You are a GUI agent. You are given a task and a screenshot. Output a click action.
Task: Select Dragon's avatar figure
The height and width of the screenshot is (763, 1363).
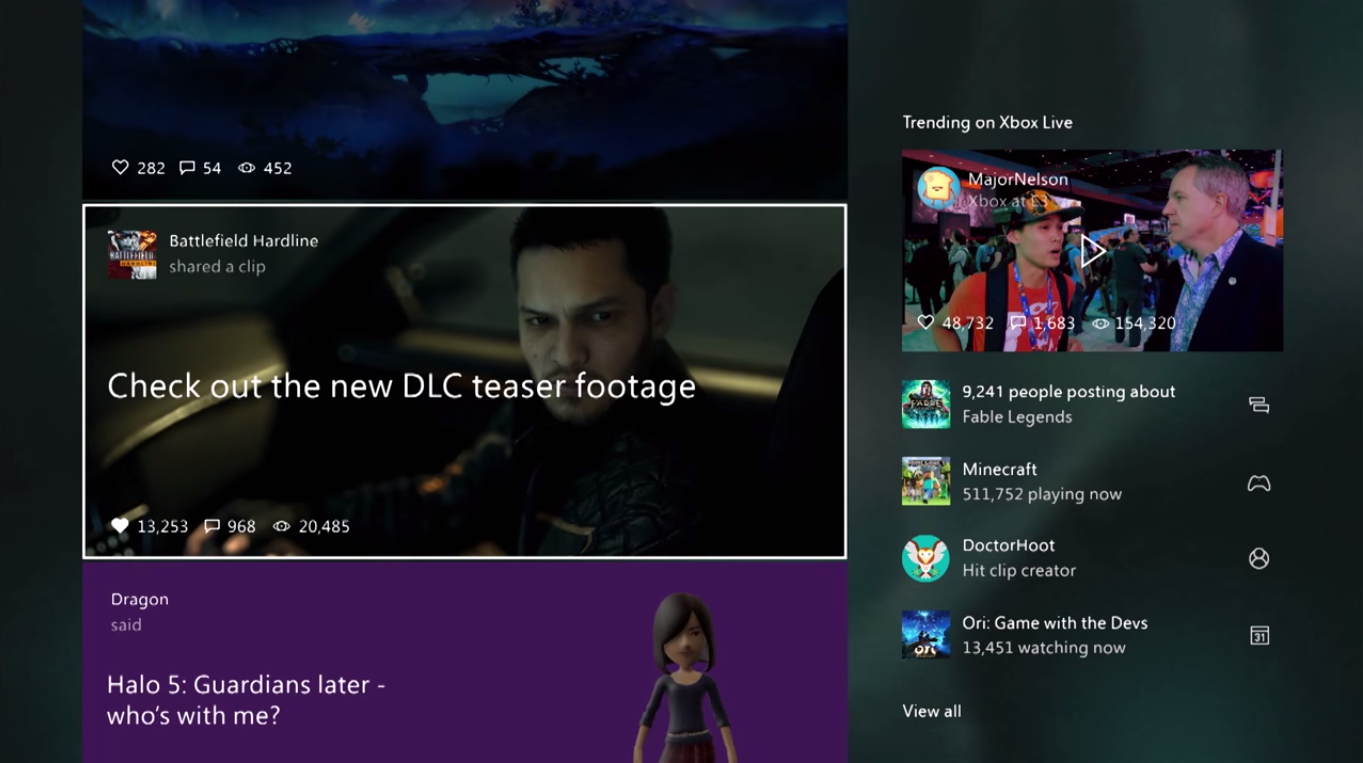pyautogui.click(x=684, y=678)
